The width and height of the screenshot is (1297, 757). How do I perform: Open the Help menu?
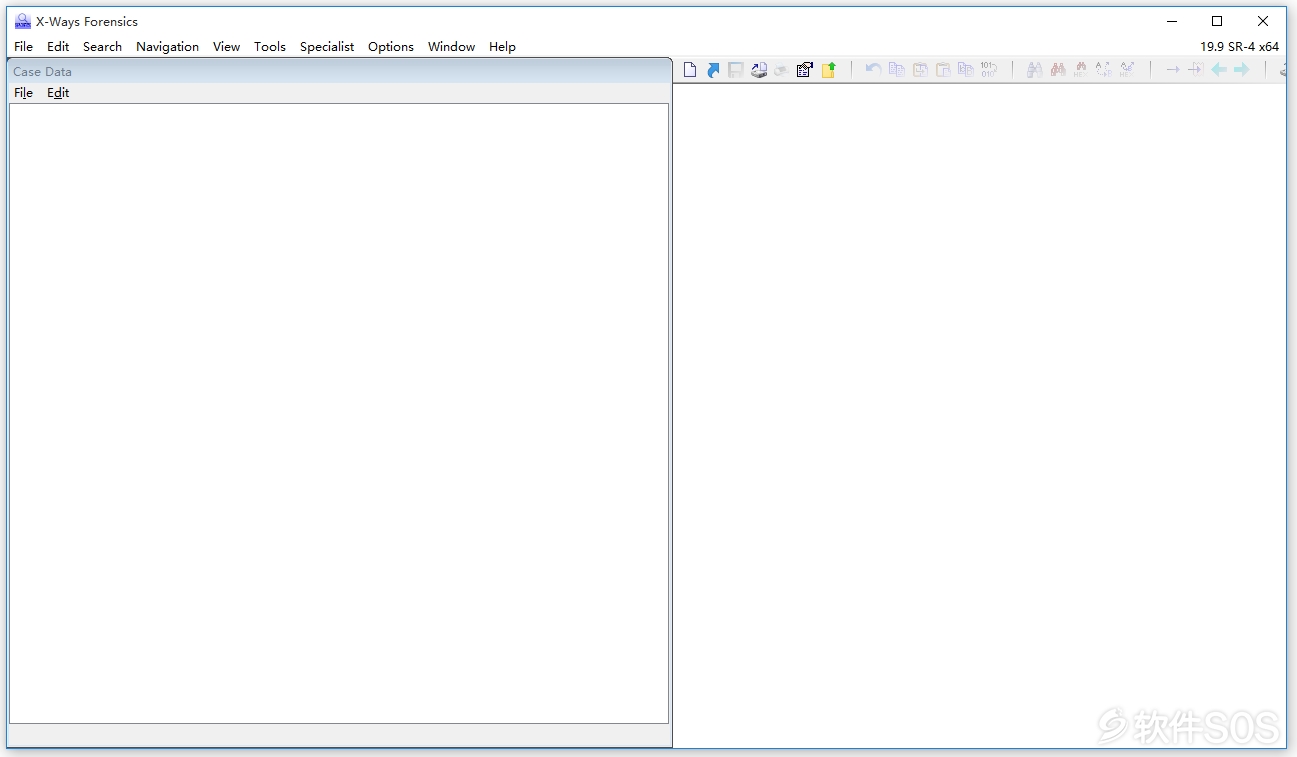(x=502, y=46)
